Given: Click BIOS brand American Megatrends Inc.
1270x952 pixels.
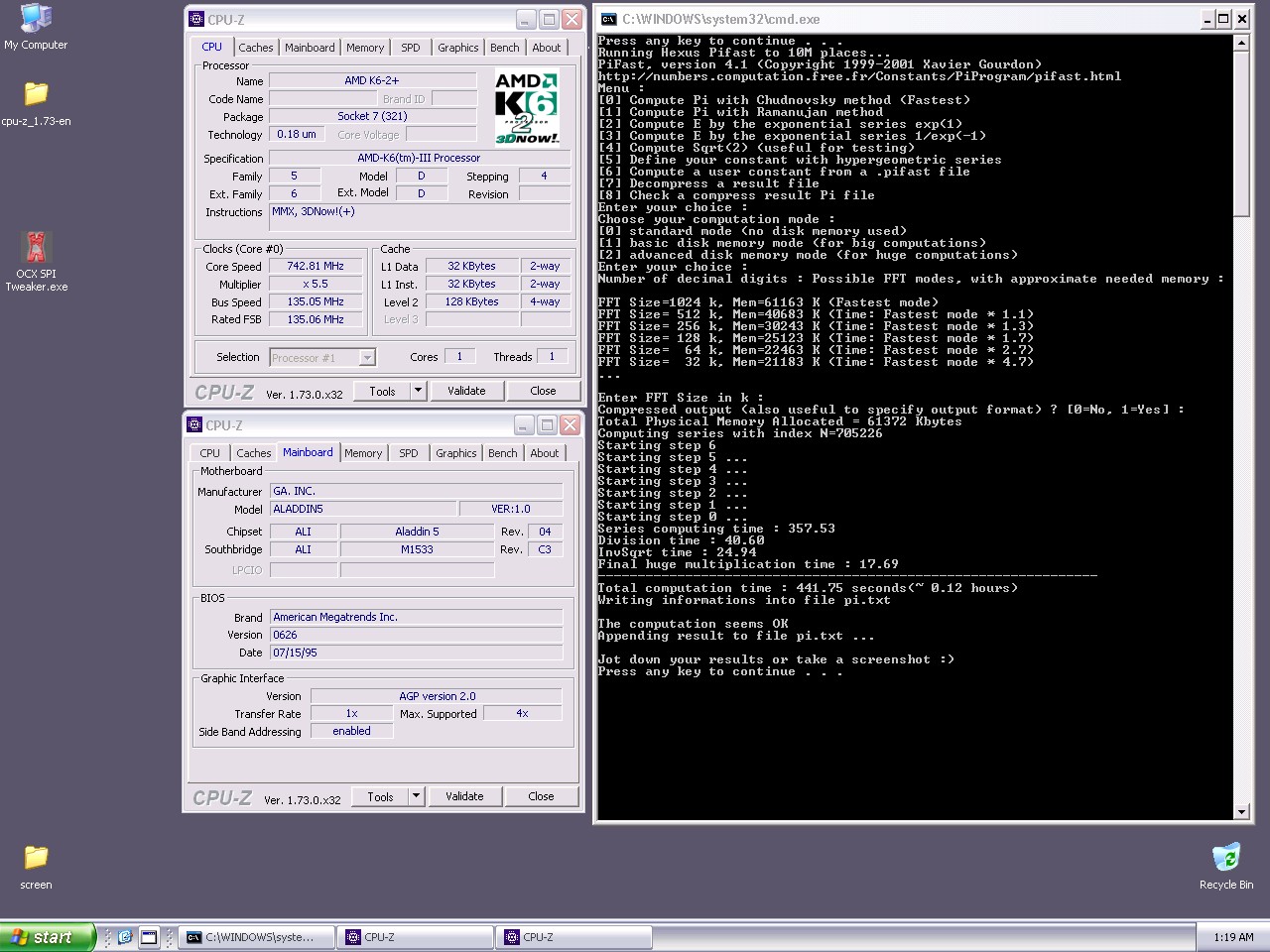Looking at the screenshot, I should pos(416,618).
